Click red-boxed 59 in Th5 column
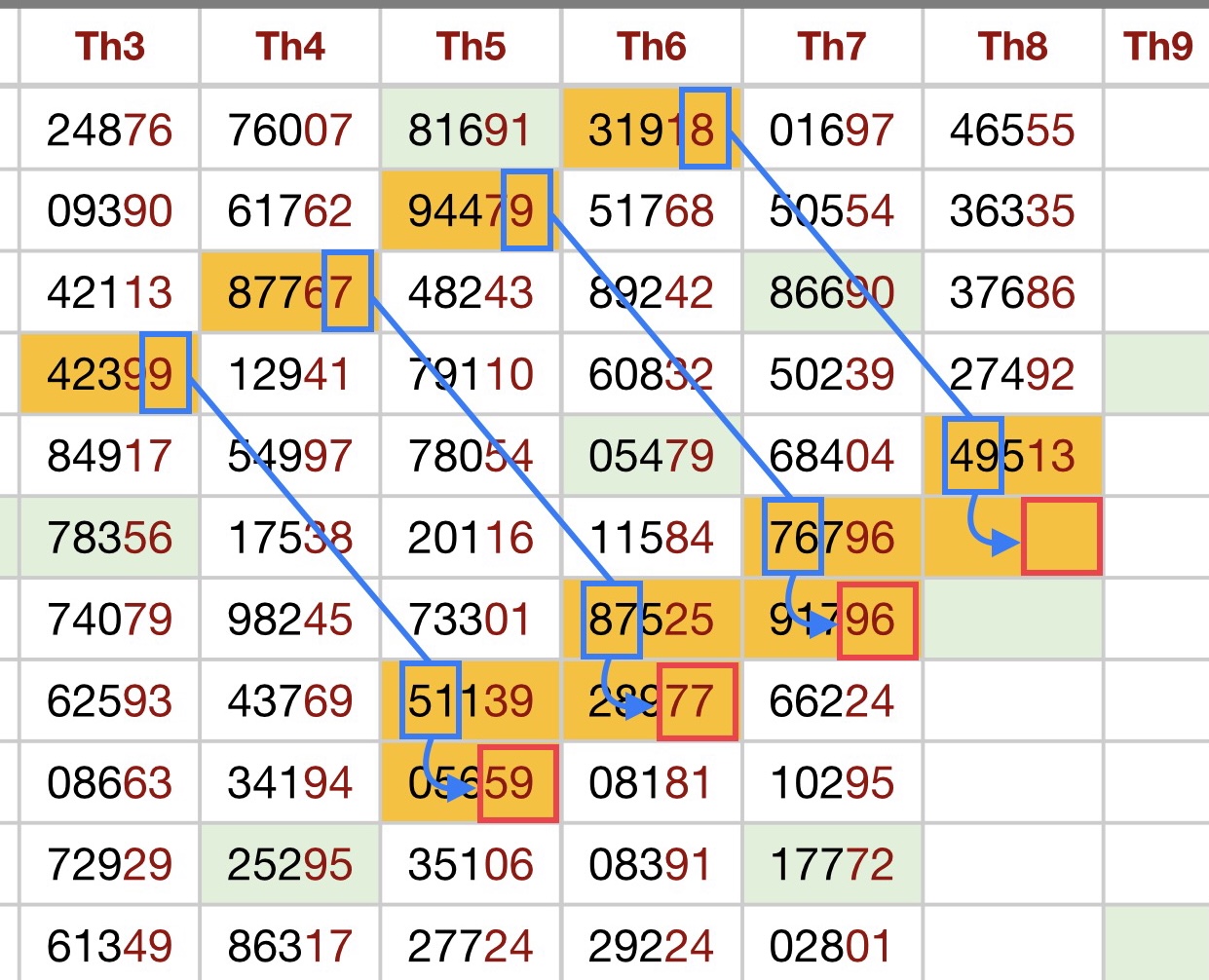1209x980 pixels. [517, 783]
